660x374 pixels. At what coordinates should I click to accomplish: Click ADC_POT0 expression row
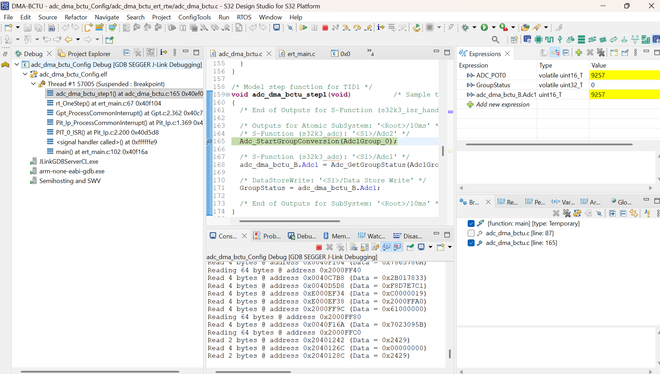pyautogui.click(x=558, y=75)
